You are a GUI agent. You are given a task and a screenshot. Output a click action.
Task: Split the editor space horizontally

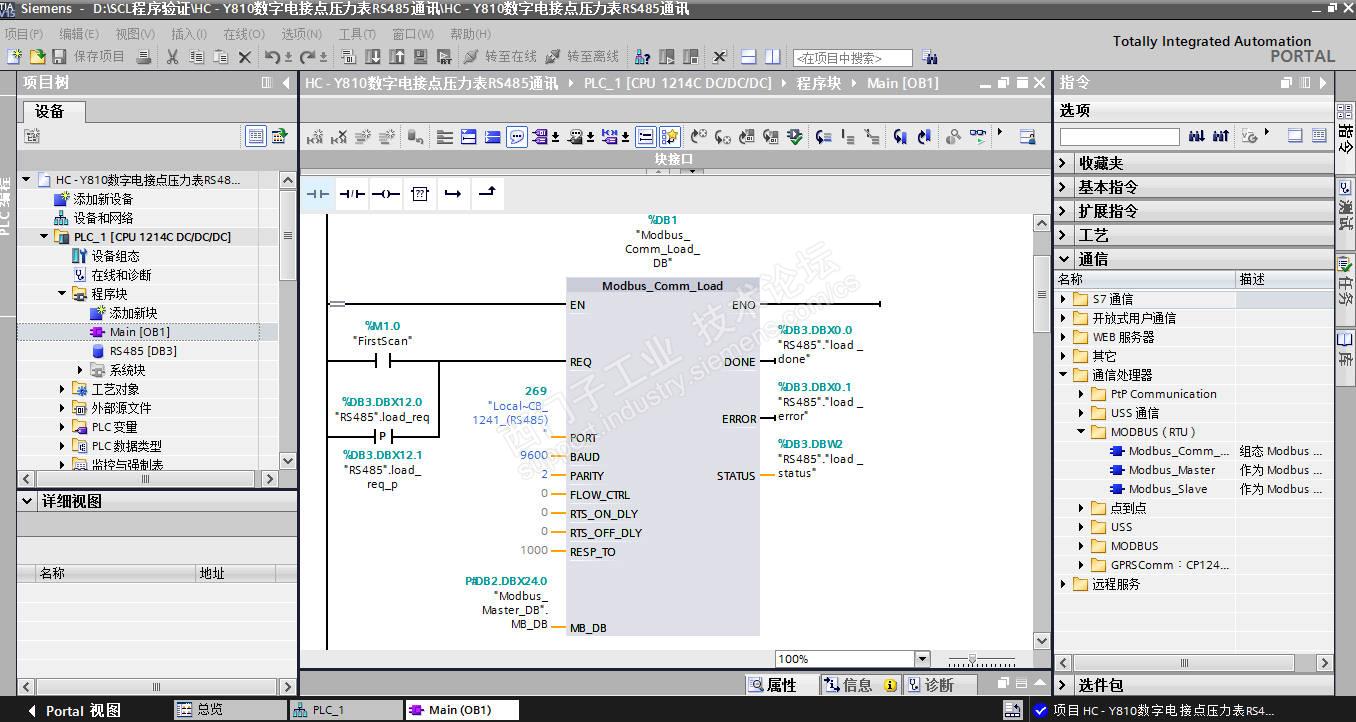coord(748,57)
